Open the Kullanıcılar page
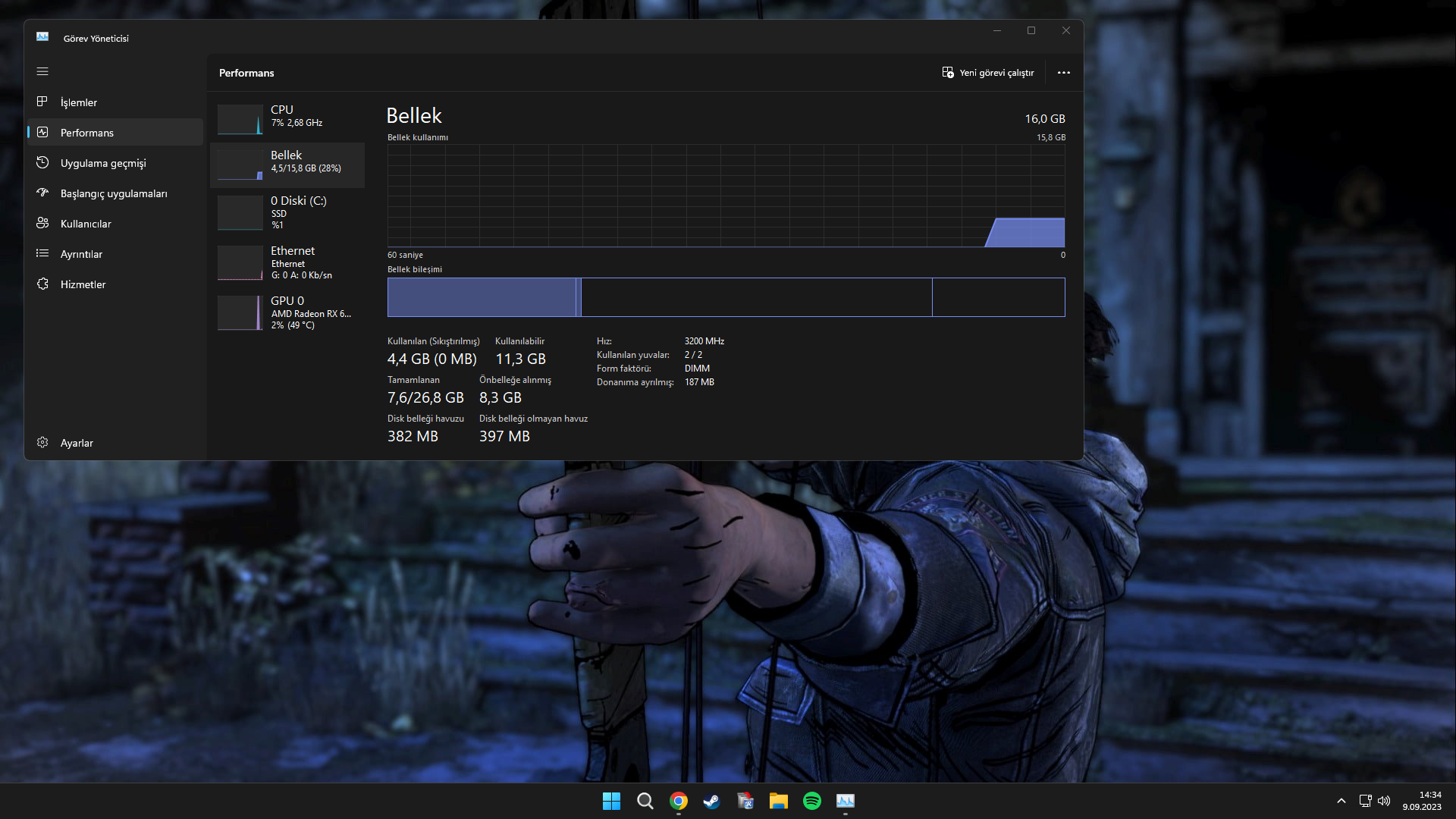This screenshot has height=819, width=1456. click(x=85, y=224)
